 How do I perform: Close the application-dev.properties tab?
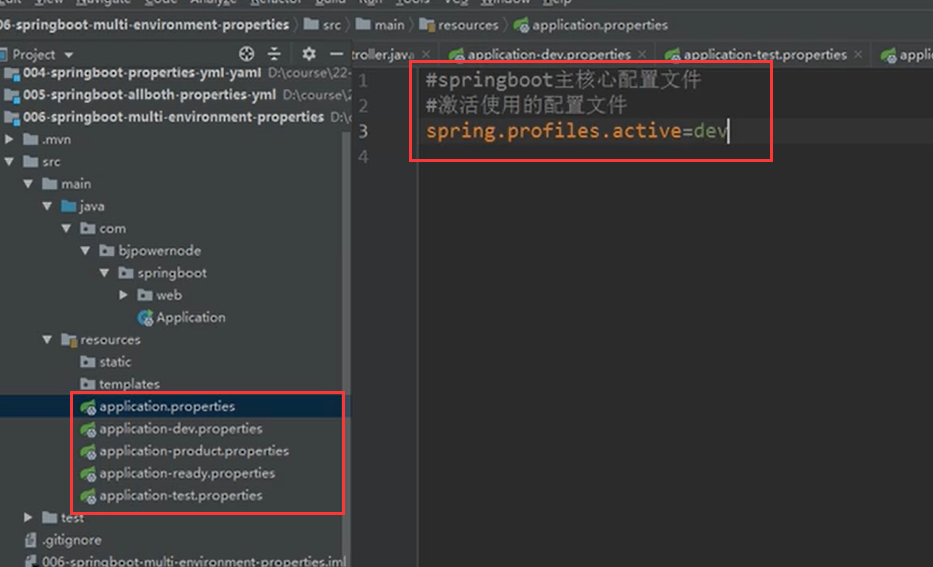coord(642,54)
